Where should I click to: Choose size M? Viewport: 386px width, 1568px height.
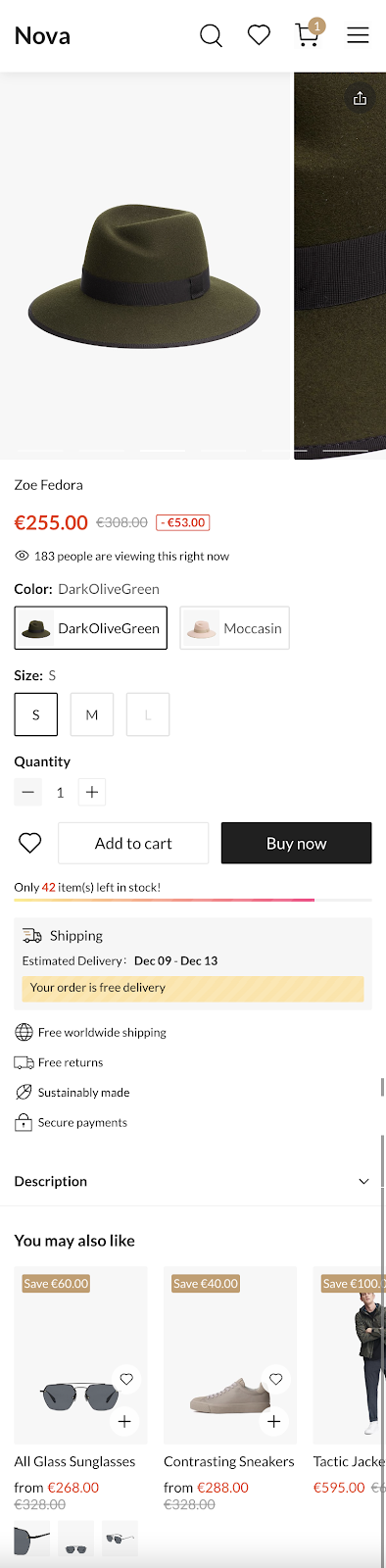click(x=92, y=714)
